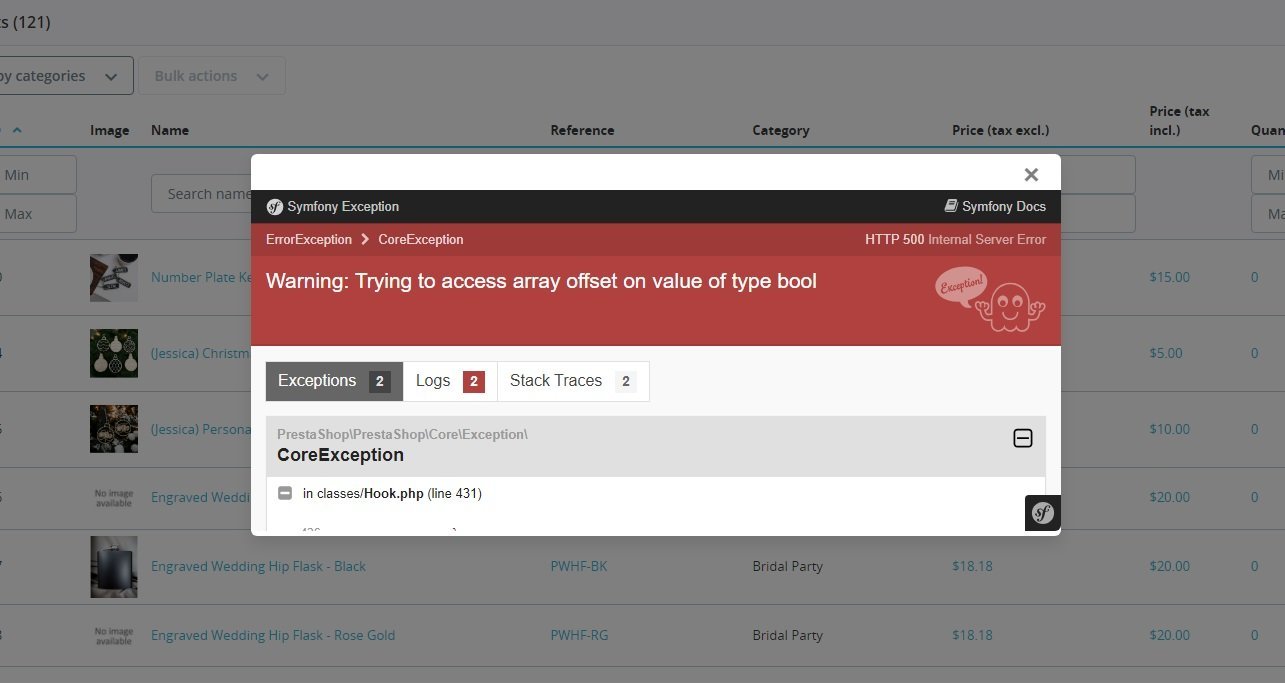Click the Max ID filter field
1285x684 pixels.
(x=38, y=214)
